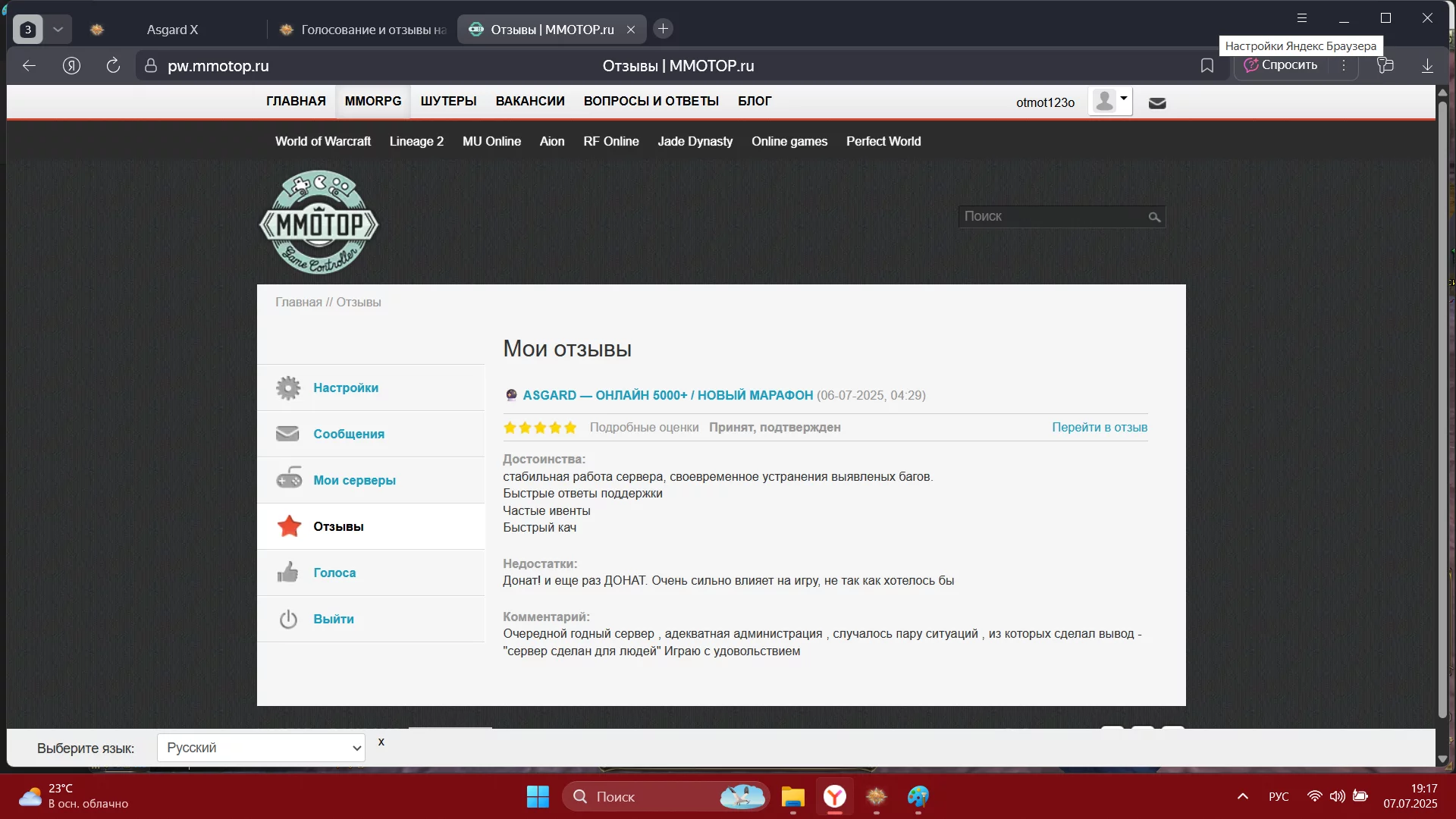Viewport: 1456px width, 819px height.
Task: Click Выйти to log out
Action: pyautogui.click(x=371, y=620)
